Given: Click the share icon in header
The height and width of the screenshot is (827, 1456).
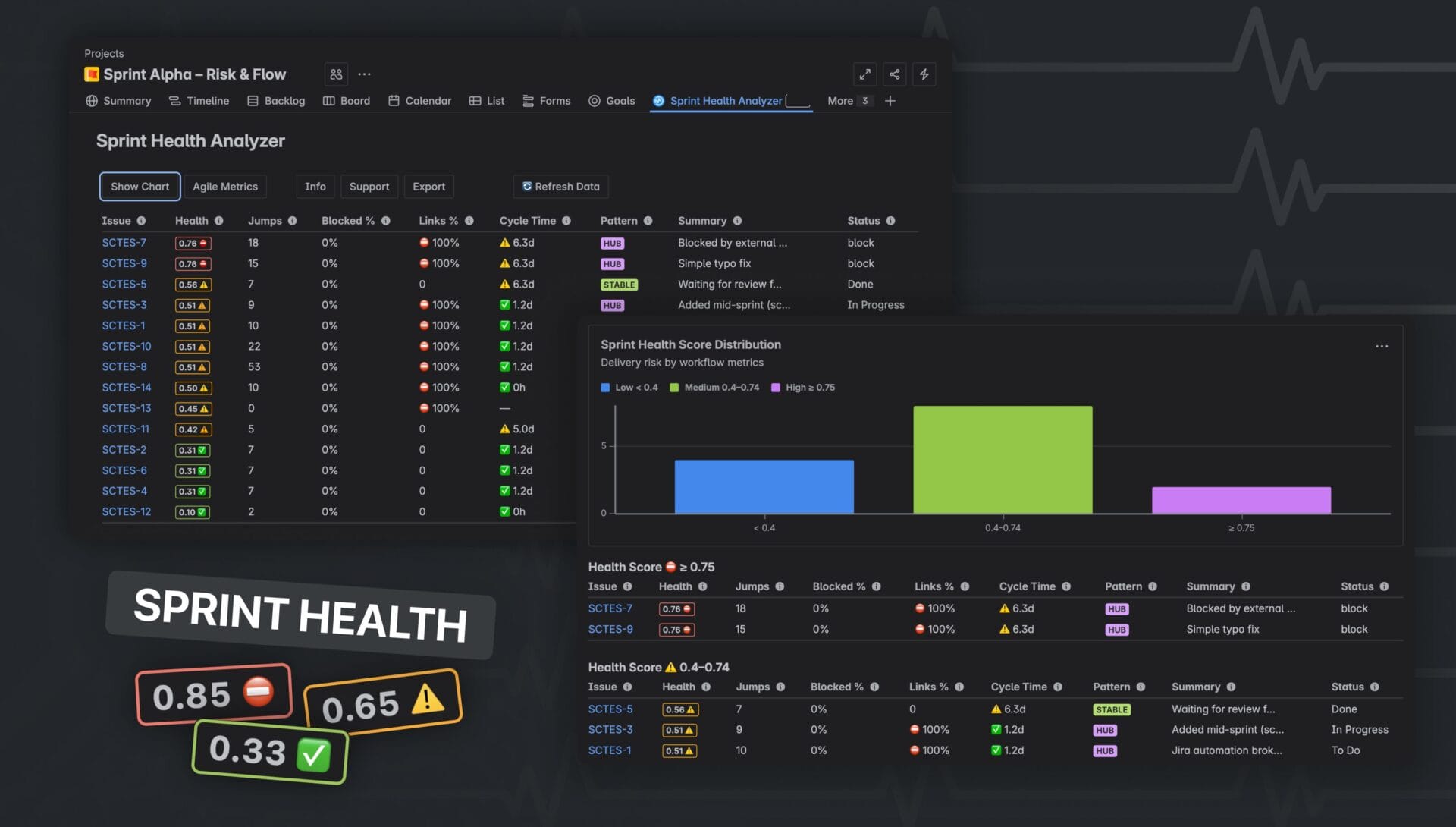Looking at the screenshot, I should pyautogui.click(x=895, y=74).
